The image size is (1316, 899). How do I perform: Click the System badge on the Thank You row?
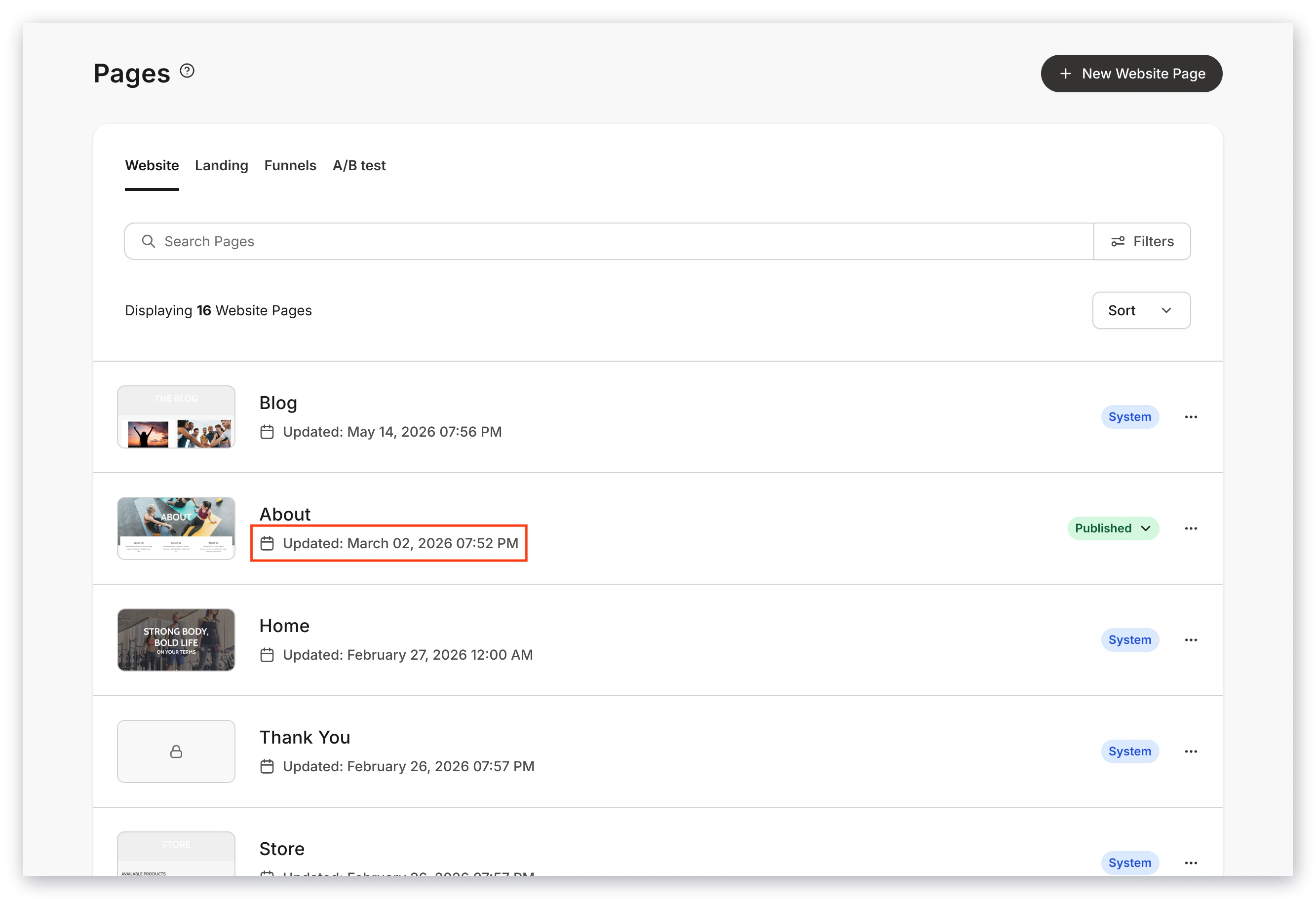(1130, 751)
